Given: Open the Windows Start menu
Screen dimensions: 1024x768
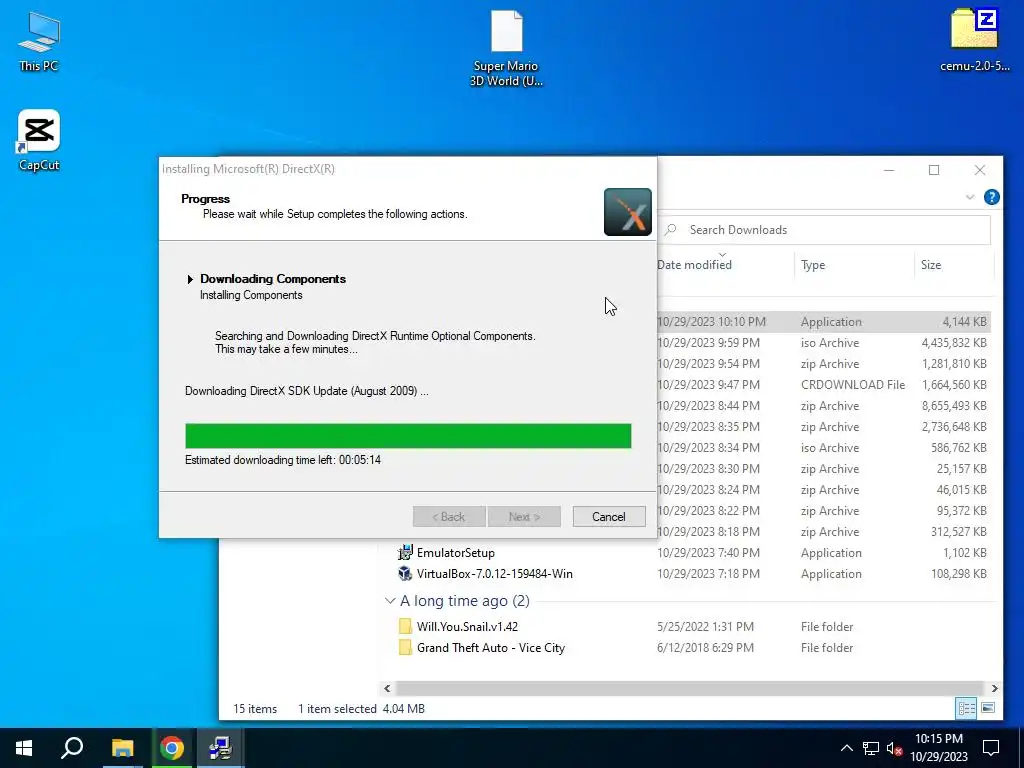Looking at the screenshot, I should [24, 748].
